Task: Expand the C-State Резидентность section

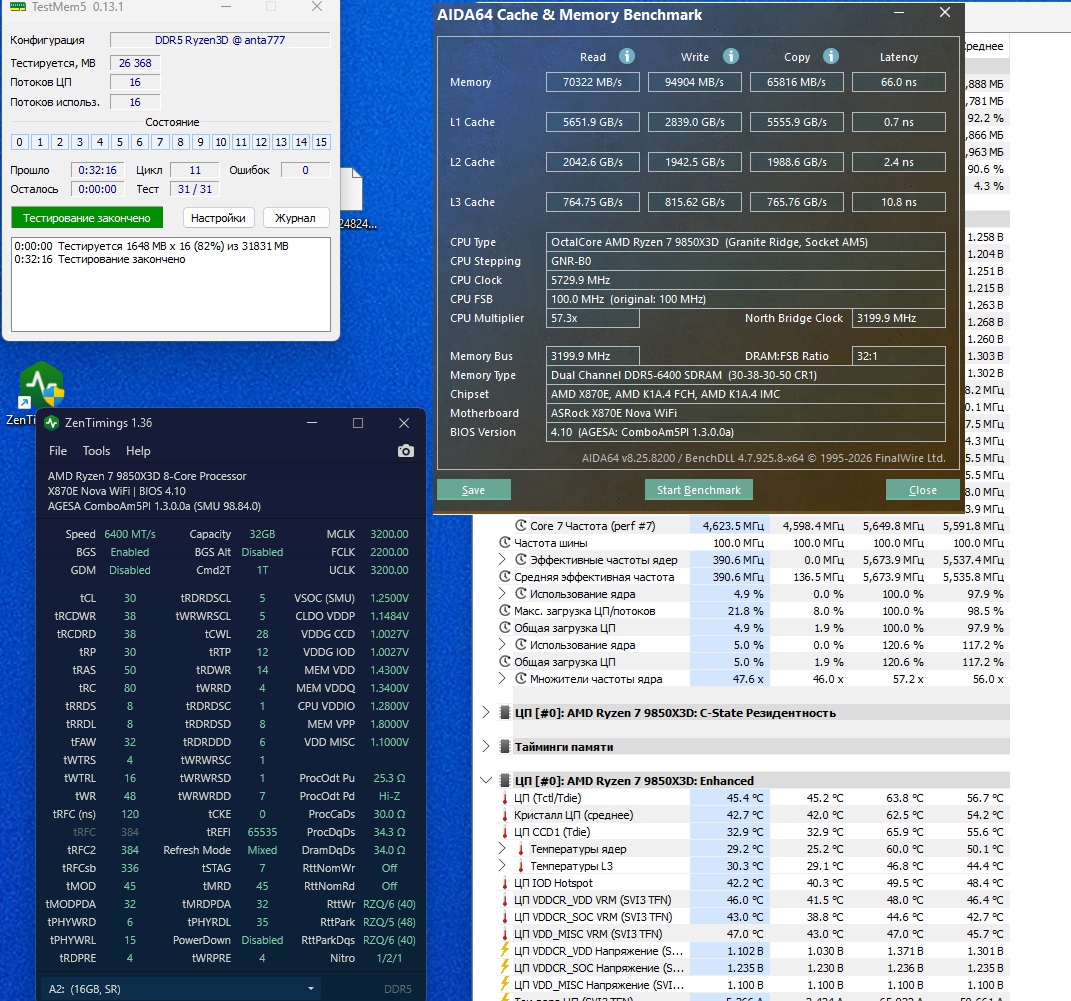Action: point(486,712)
